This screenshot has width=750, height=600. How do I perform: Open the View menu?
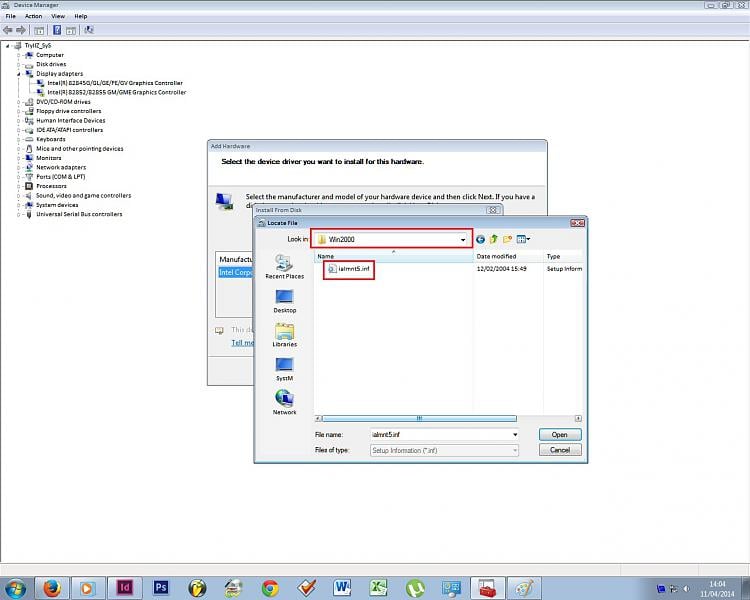(58, 16)
